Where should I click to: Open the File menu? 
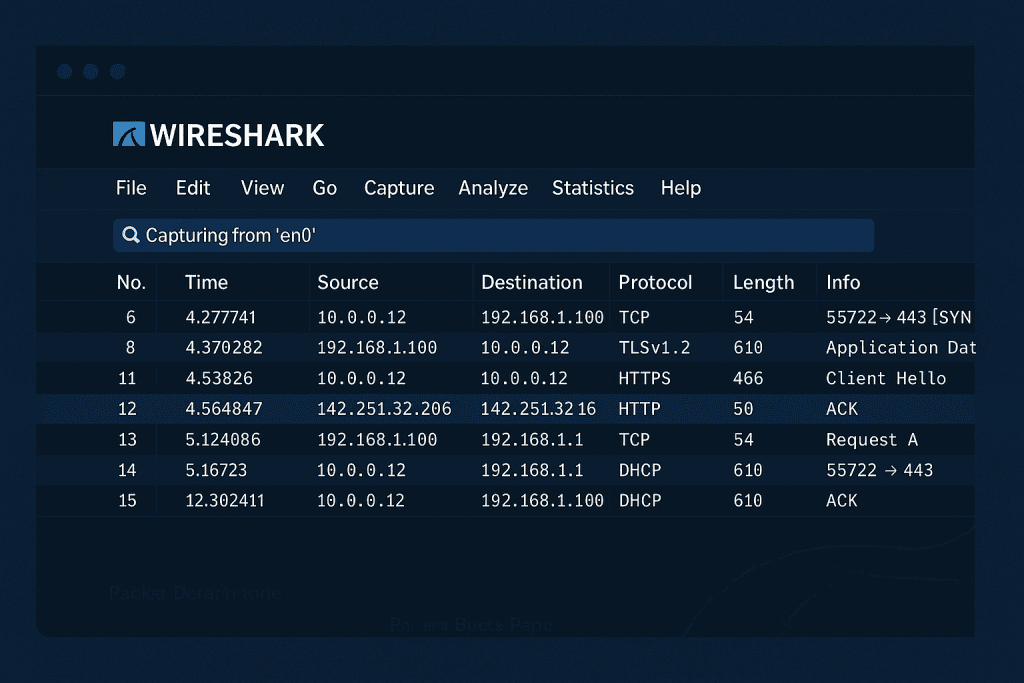[x=131, y=188]
